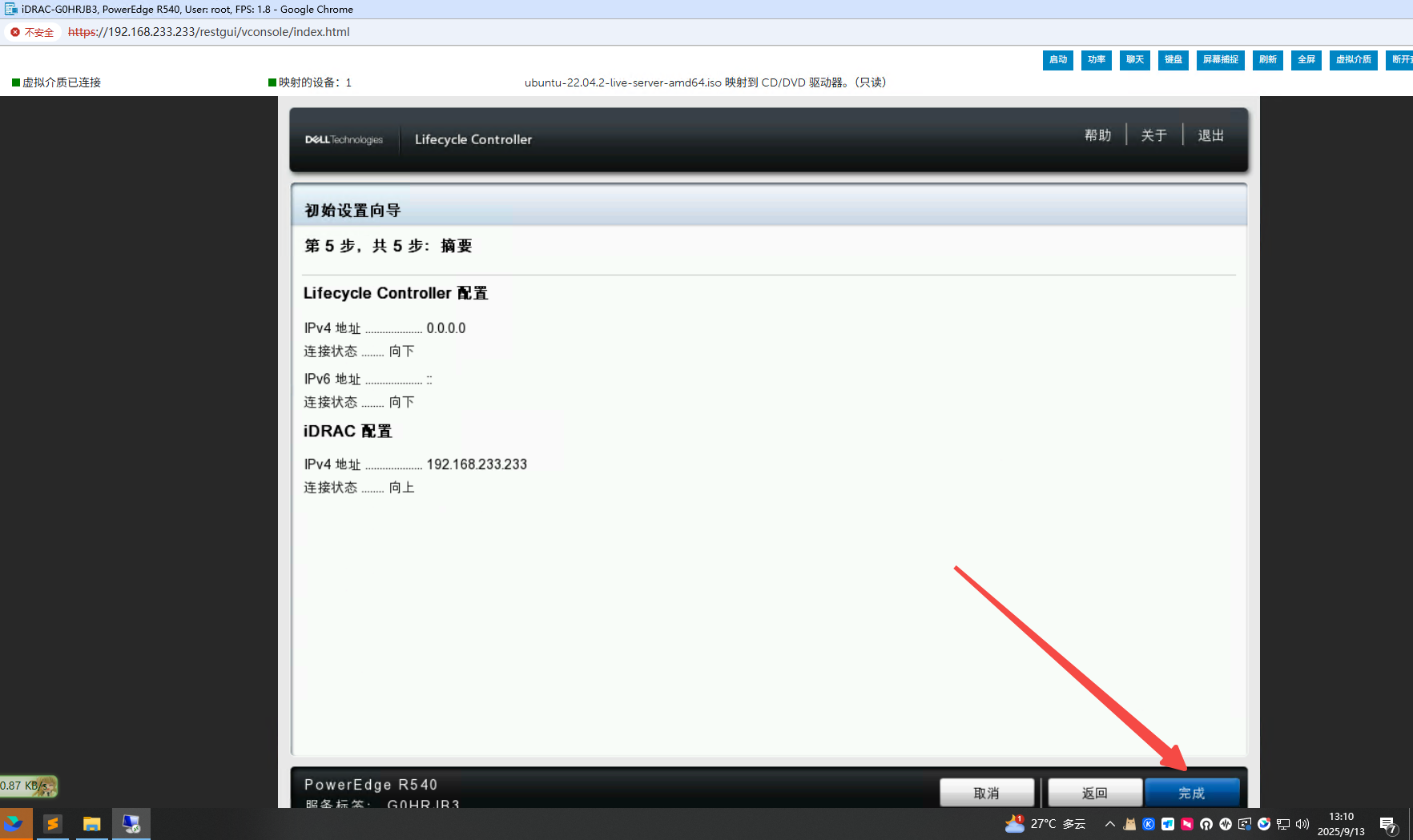Click 退出 (Exit) in Lifecycle Controller header
The width and height of the screenshot is (1413, 840).
point(1210,135)
